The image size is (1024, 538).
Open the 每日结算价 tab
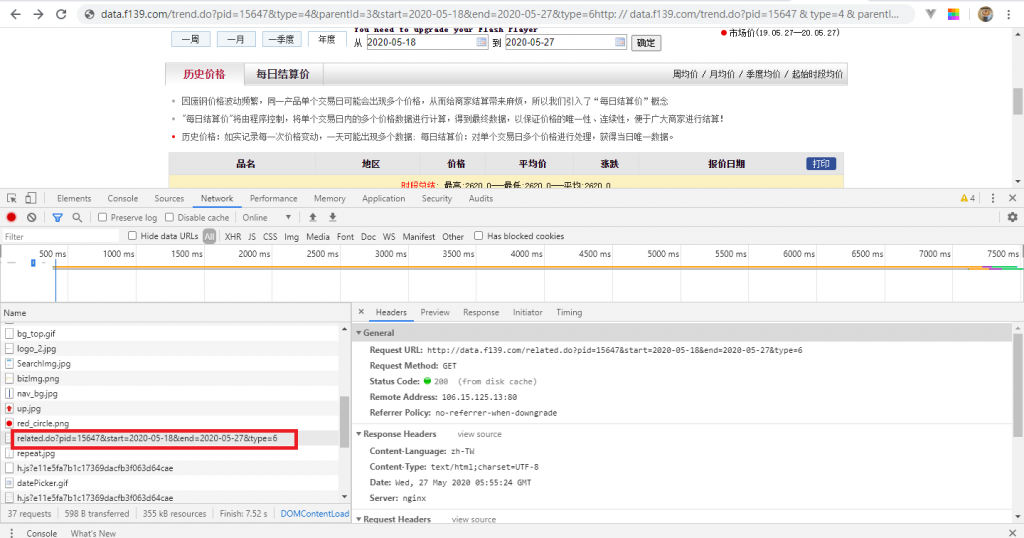(x=283, y=74)
